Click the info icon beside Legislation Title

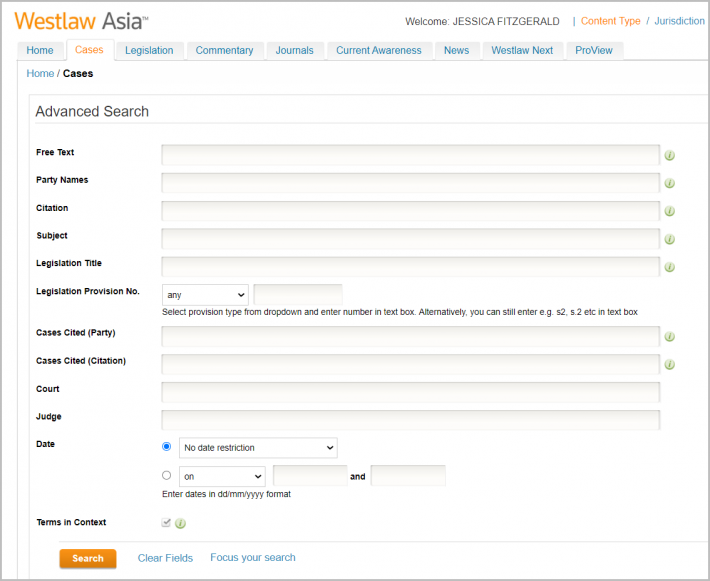pyautogui.click(x=669, y=267)
